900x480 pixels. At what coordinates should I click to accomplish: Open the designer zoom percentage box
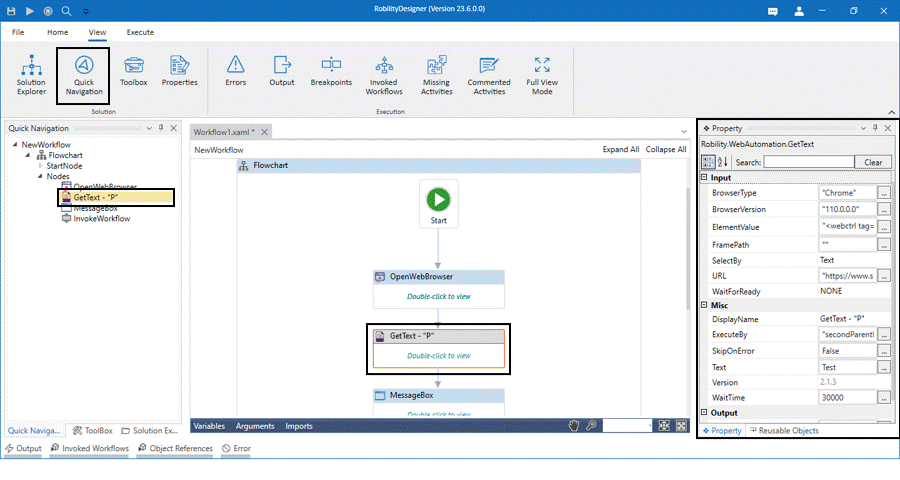[x=627, y=425]
